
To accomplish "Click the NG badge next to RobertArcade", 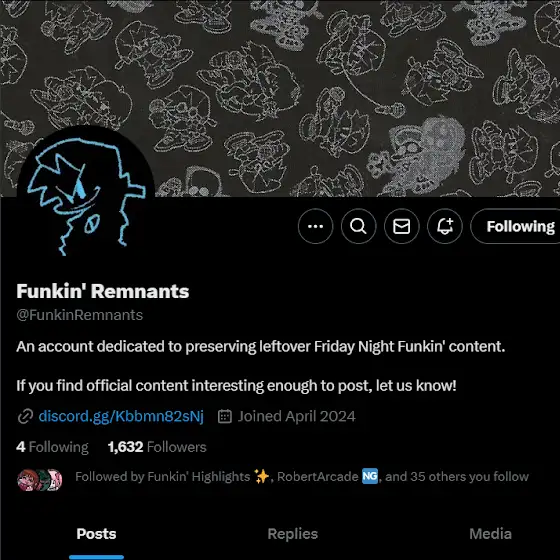I will point(370,476).
